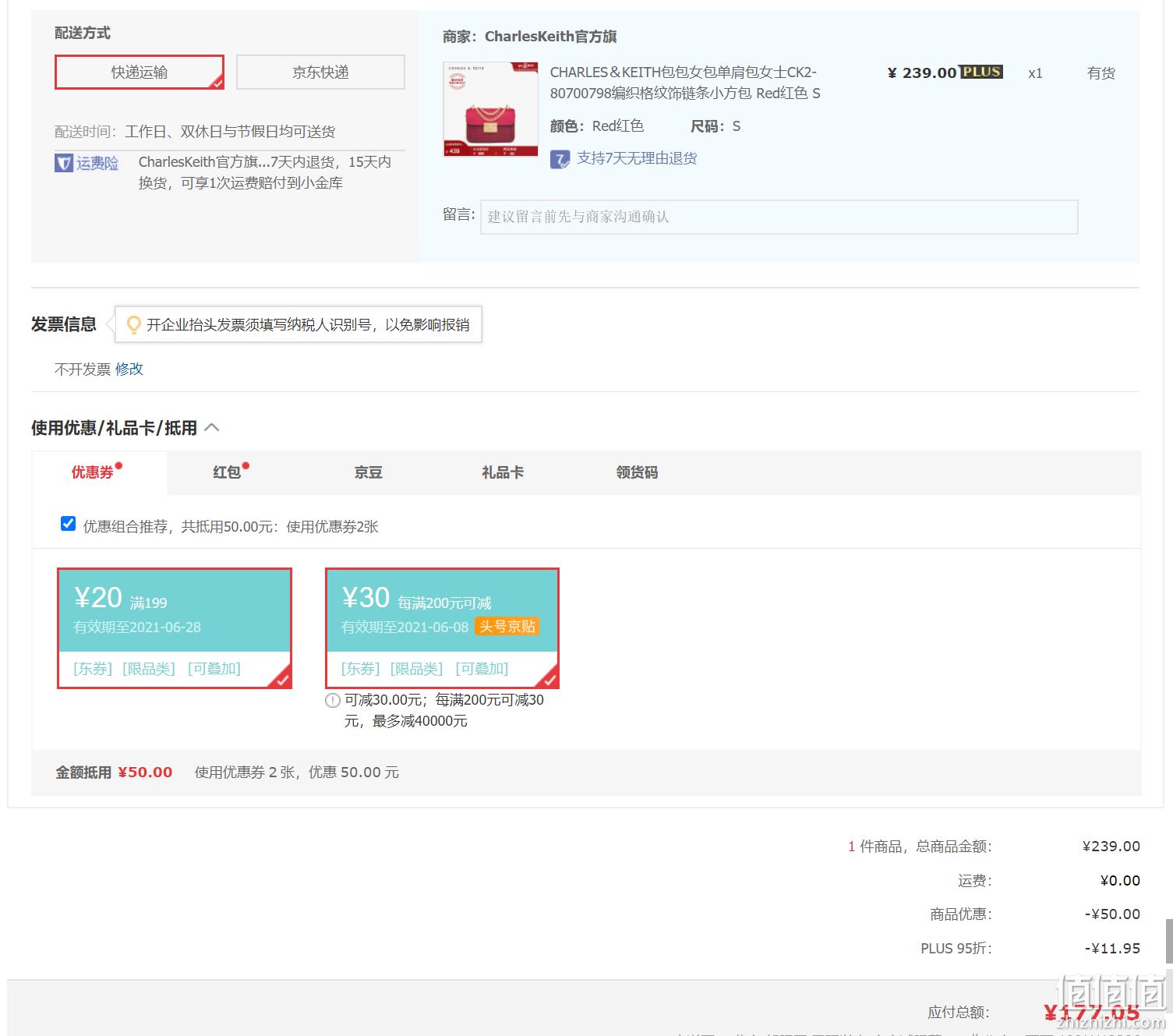
Task: Click the 总商品金额 ¥239.00 value
Action: 1111,846
